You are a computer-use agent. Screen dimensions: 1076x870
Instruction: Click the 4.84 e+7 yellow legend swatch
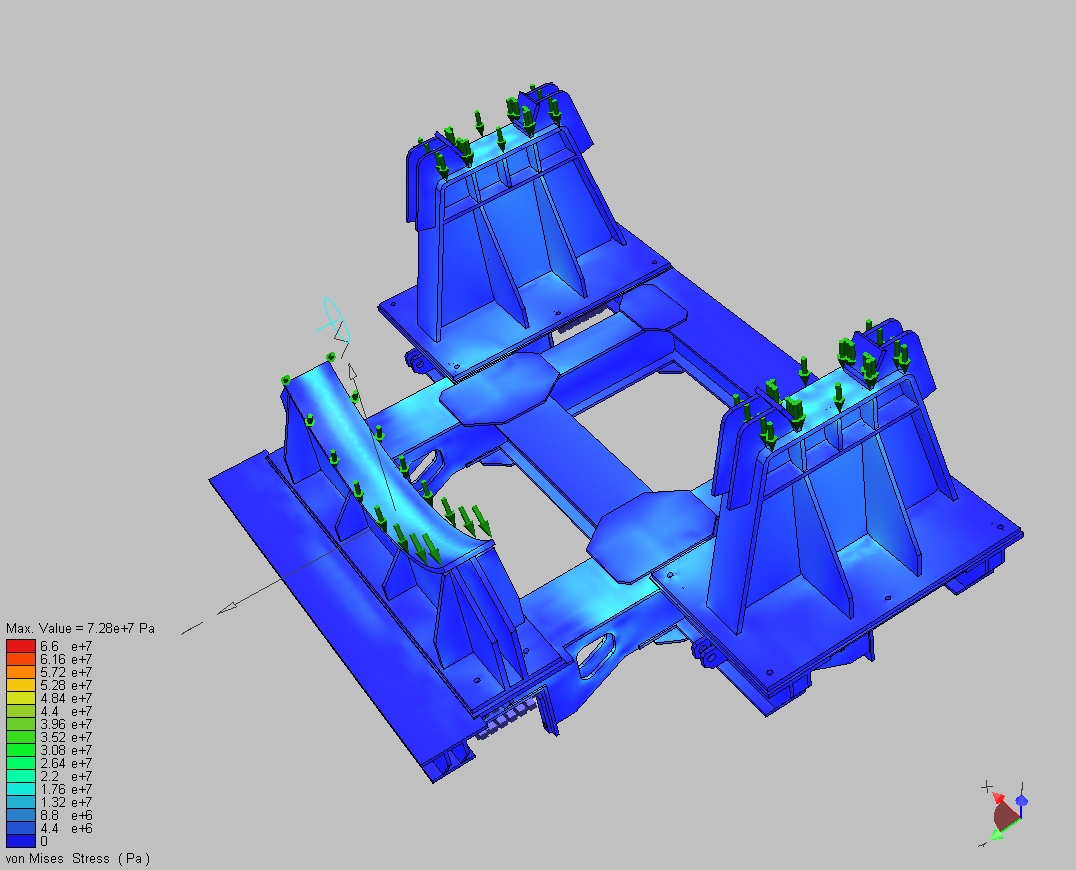tap(21, 698)
